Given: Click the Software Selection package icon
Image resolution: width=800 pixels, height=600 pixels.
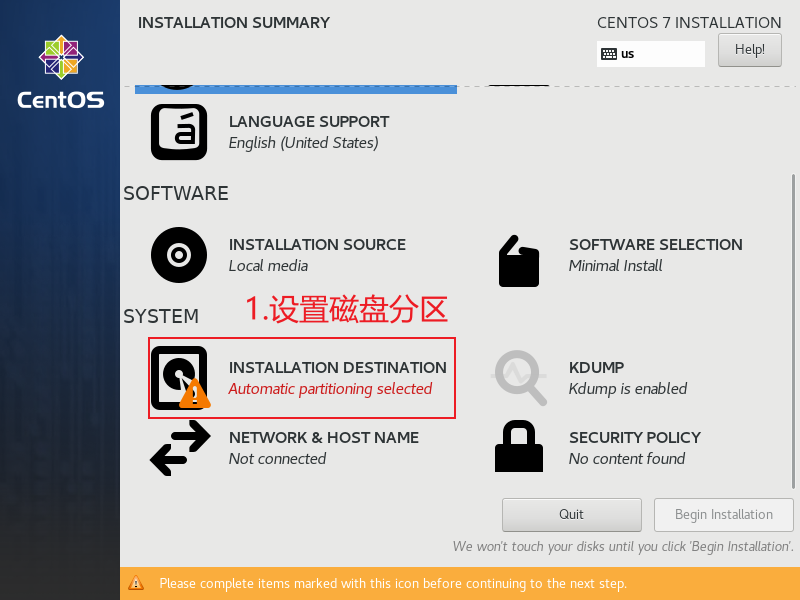Looking at the screenshot, I should (x=519, y=261).
